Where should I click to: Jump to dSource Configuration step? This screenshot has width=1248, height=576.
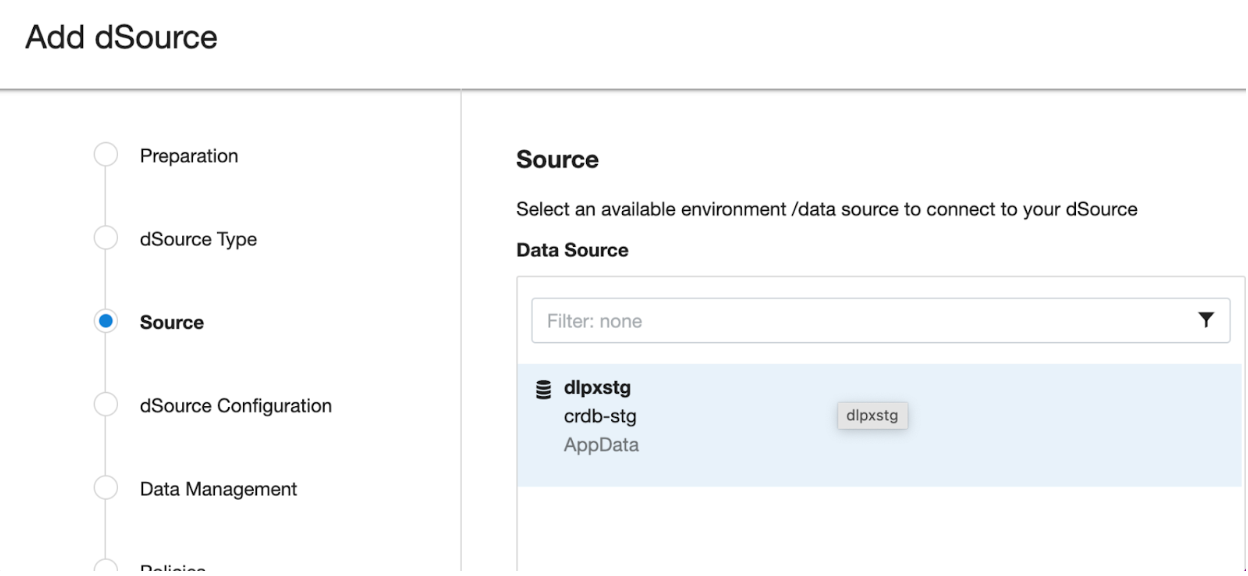coord(235,406)
